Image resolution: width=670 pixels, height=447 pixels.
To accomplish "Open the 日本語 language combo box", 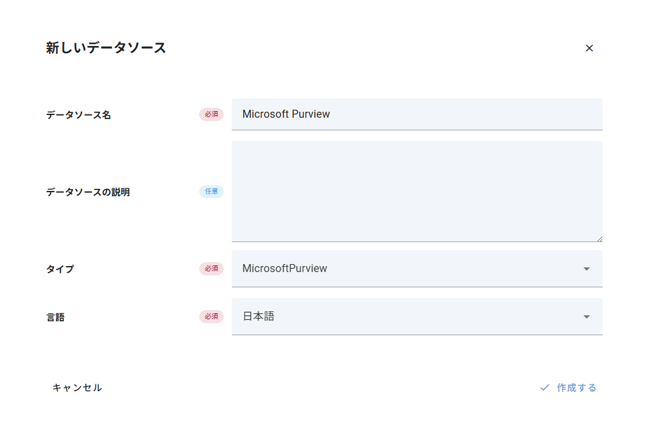I will [405, 317].
